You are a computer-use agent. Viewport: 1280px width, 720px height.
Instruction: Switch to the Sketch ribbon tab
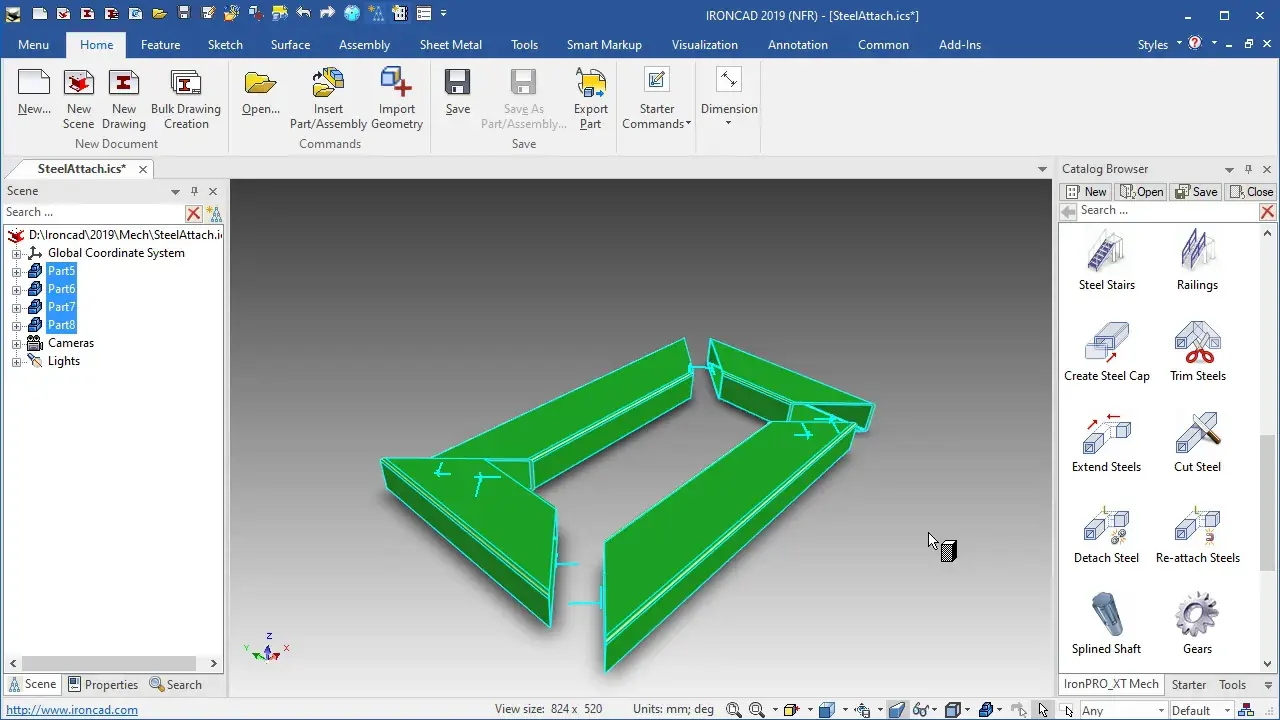click(x=225, y=45)
